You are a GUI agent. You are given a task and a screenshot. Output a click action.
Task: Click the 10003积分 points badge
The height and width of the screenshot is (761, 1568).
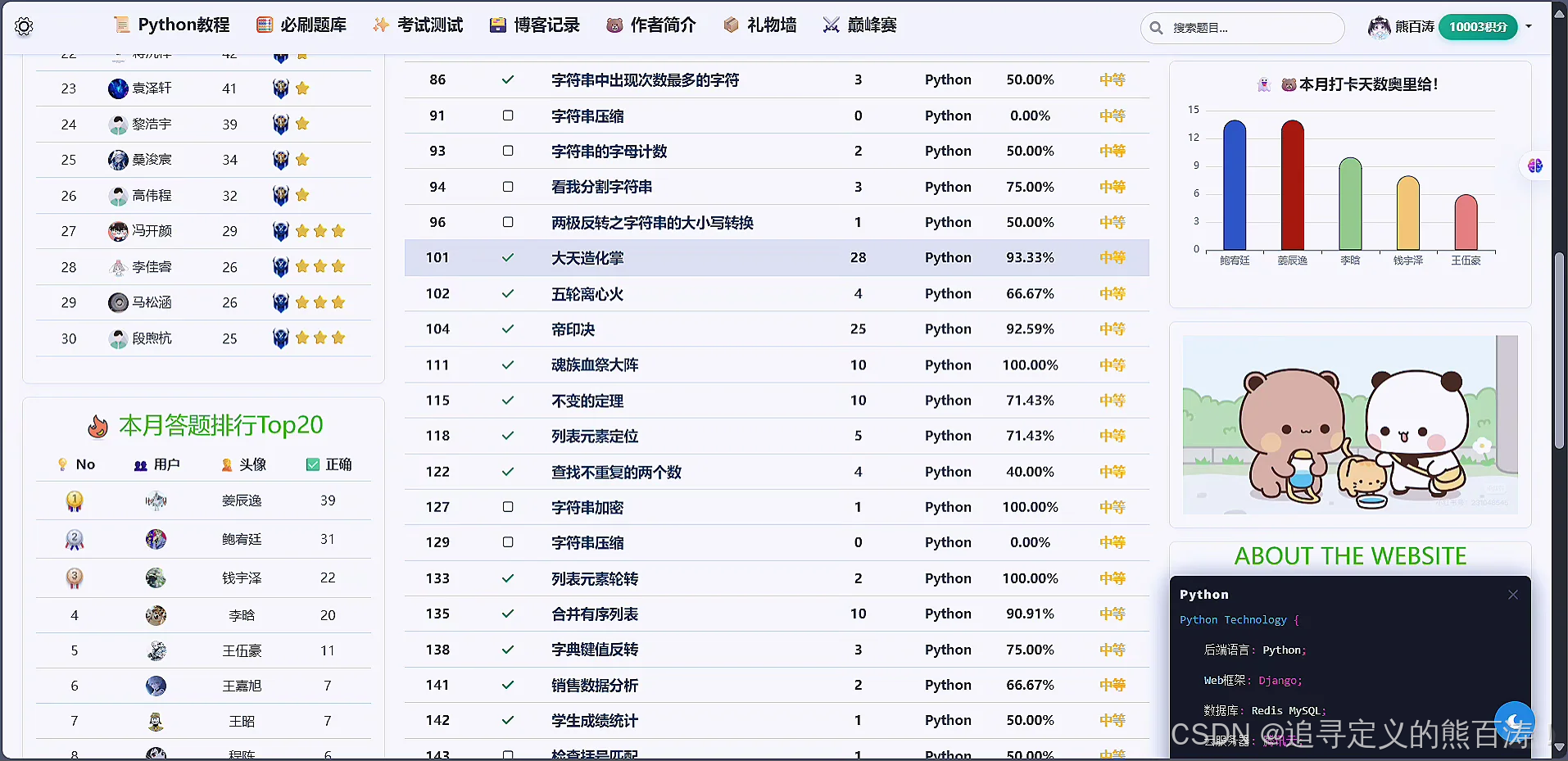[1478, 27]
